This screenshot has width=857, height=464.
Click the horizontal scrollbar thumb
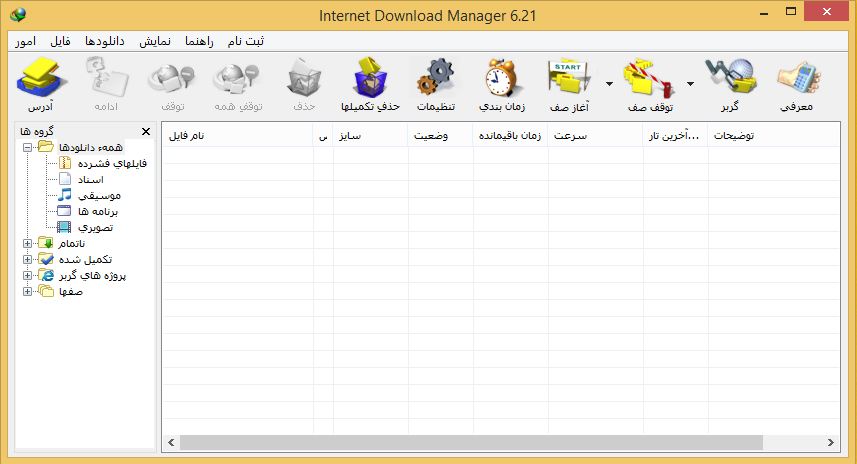(471, 443)
